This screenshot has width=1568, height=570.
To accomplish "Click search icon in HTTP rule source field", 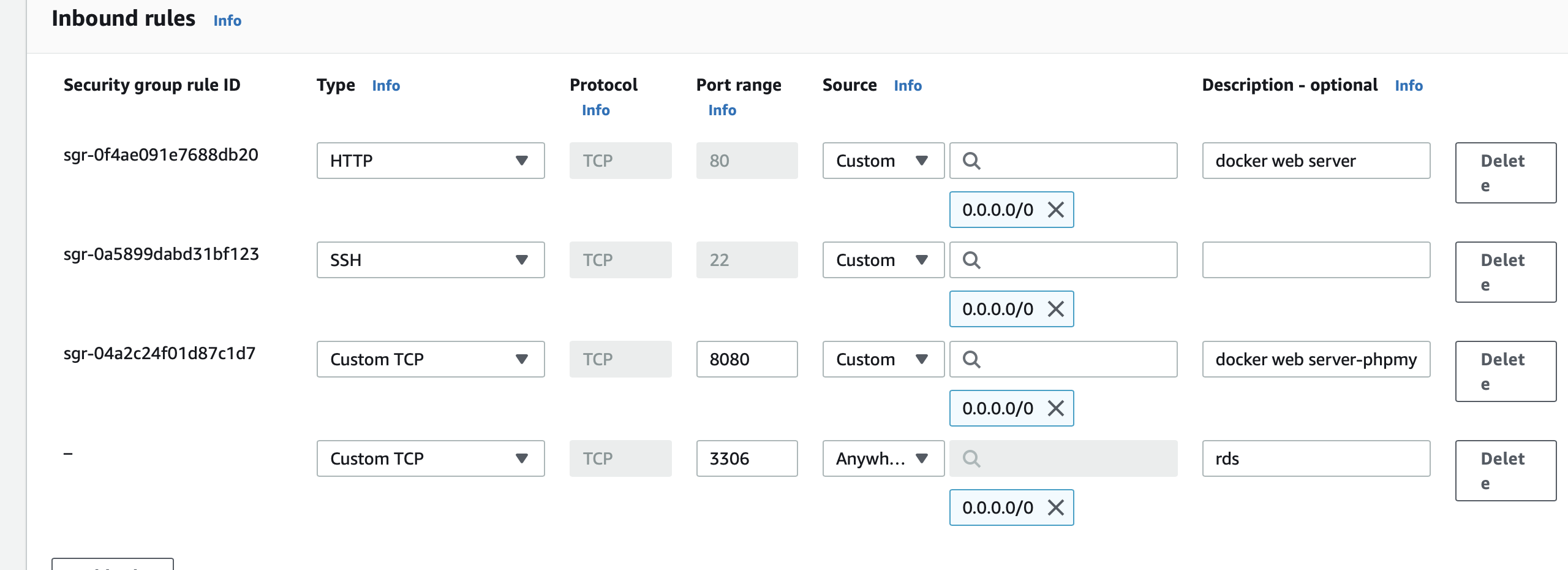I will [x=971, y=161].
